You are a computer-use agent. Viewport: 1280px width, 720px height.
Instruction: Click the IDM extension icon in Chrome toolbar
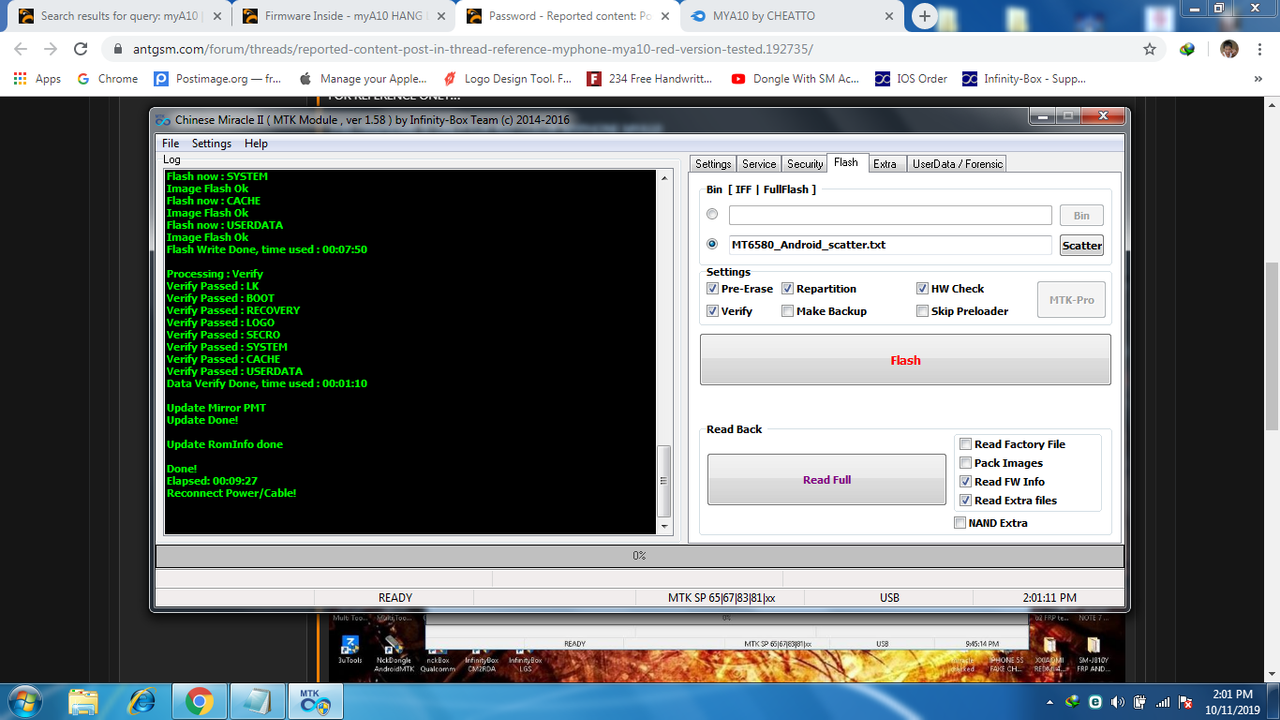[x=1187, y=49]
